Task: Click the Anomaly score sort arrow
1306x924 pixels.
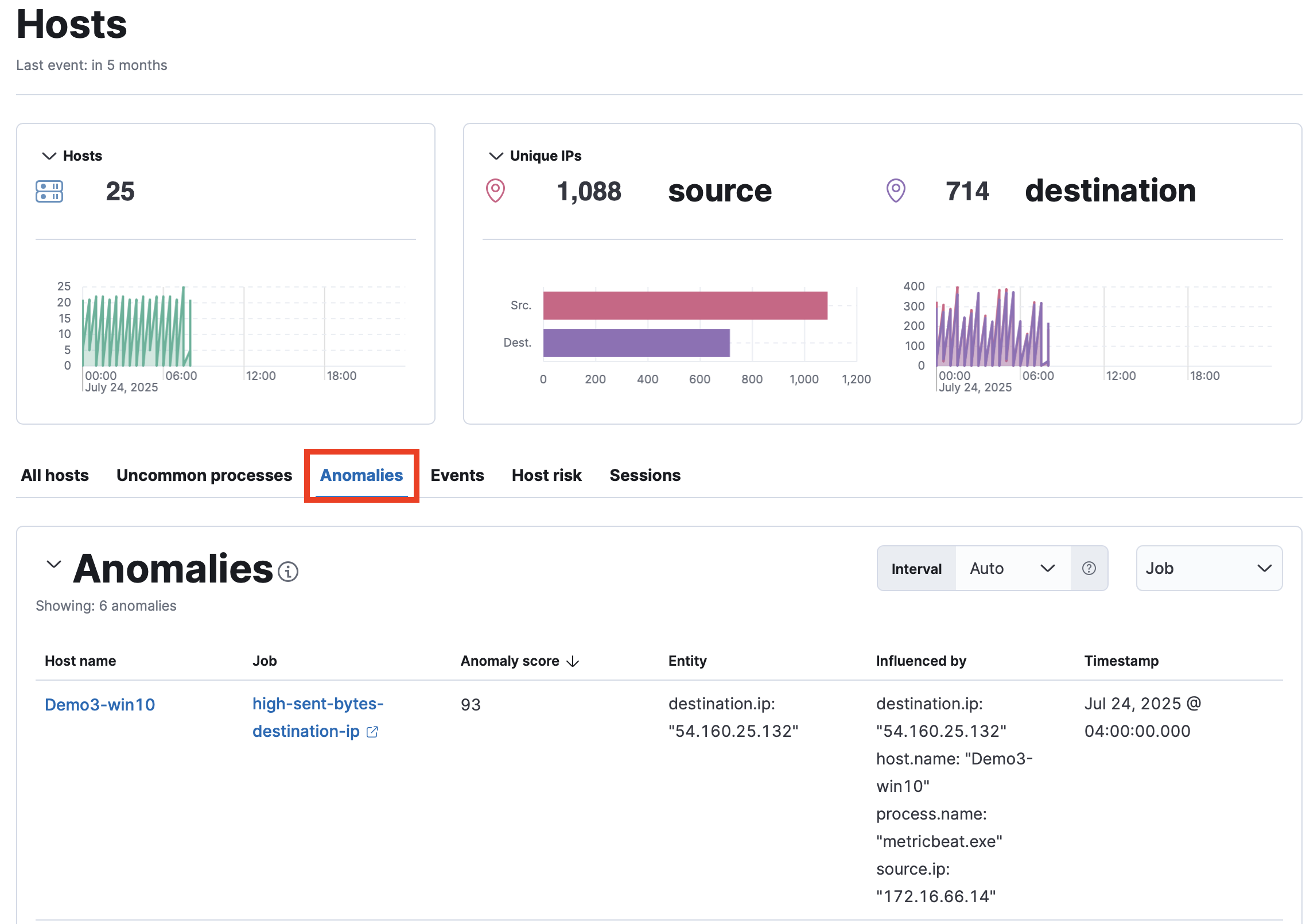Action: (x=573, y=661)
